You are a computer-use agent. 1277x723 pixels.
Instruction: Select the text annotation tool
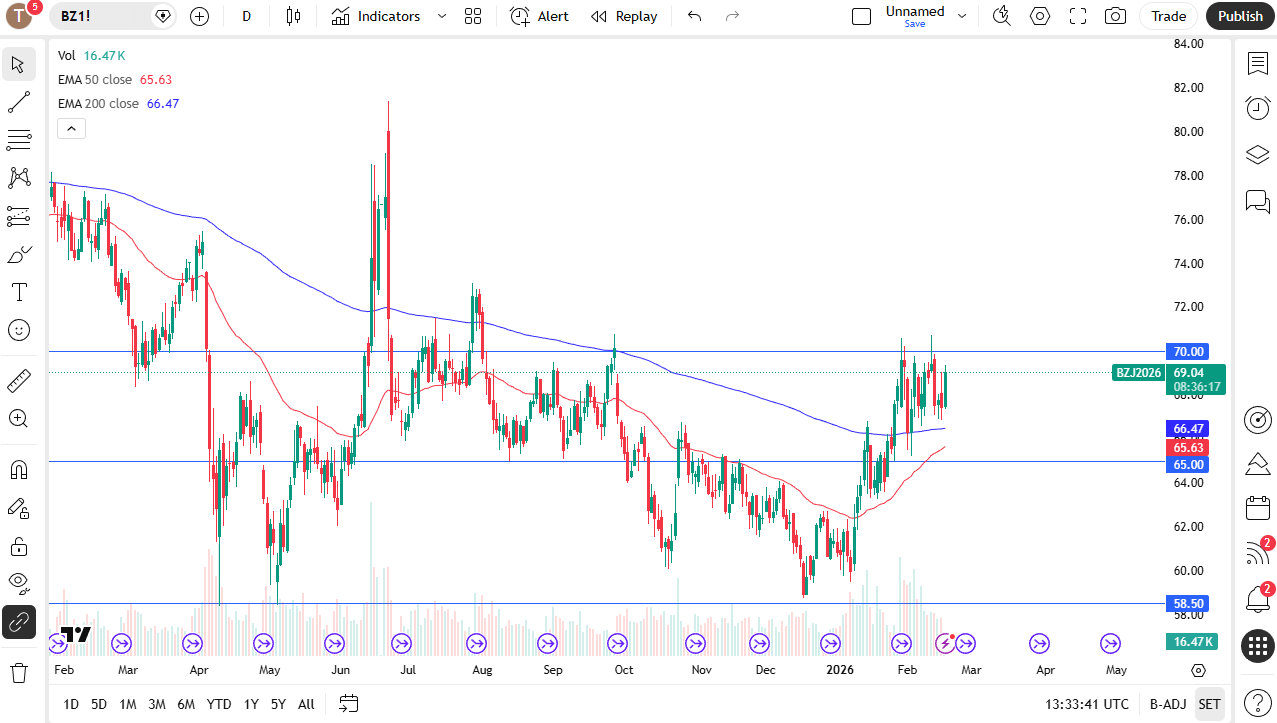click(x=18, y=292)
